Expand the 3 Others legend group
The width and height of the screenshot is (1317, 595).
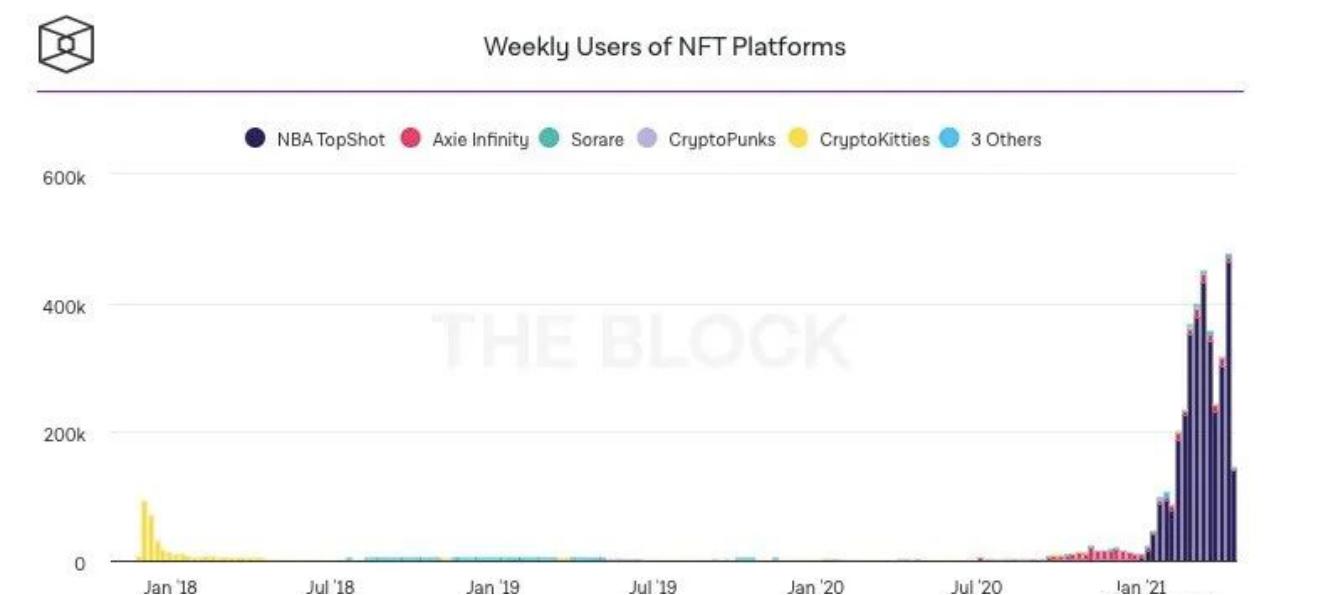tap(1005, 140)
